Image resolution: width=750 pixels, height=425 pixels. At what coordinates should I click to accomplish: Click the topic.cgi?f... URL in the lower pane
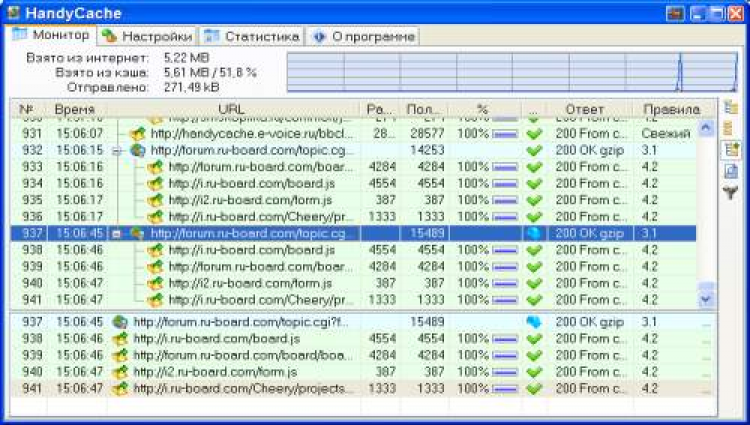point(242,322)
